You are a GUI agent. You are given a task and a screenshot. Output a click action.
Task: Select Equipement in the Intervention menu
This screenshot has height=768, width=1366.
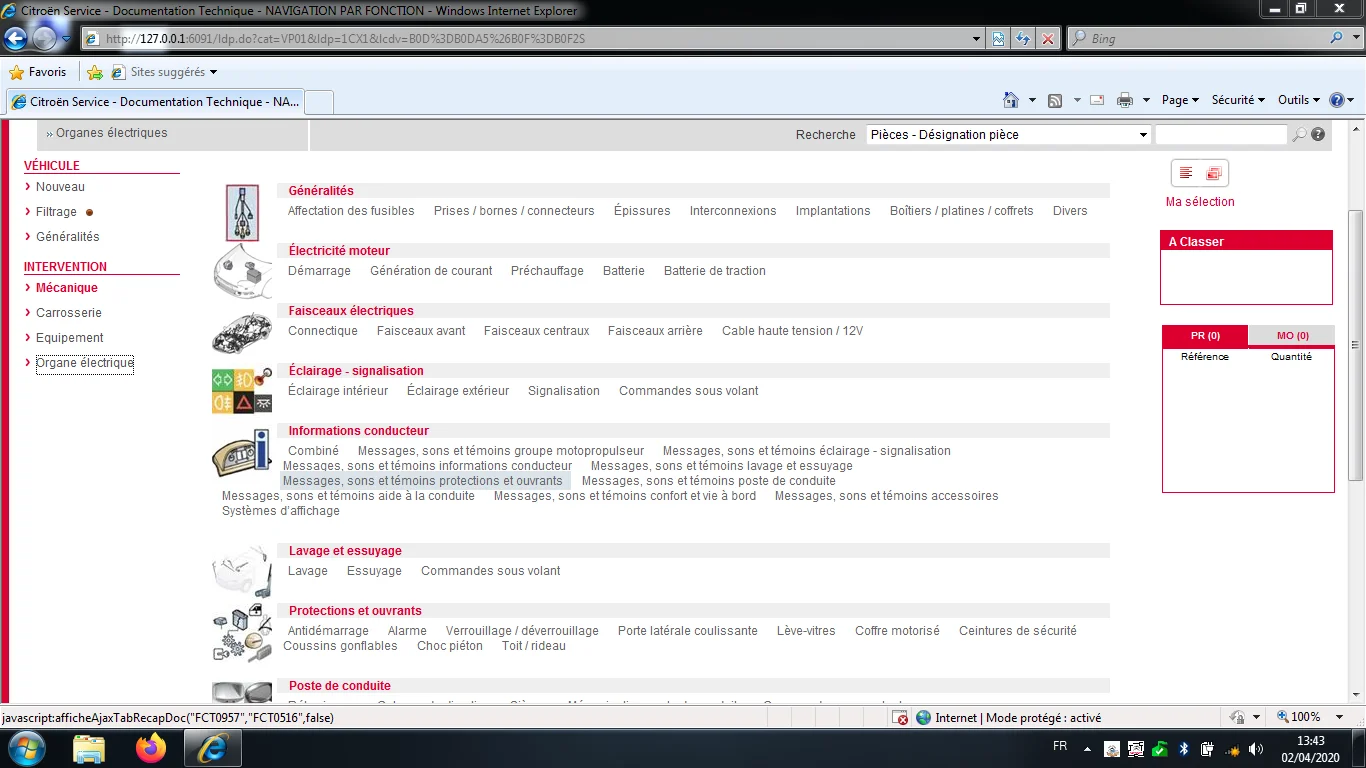pos(70,338)
